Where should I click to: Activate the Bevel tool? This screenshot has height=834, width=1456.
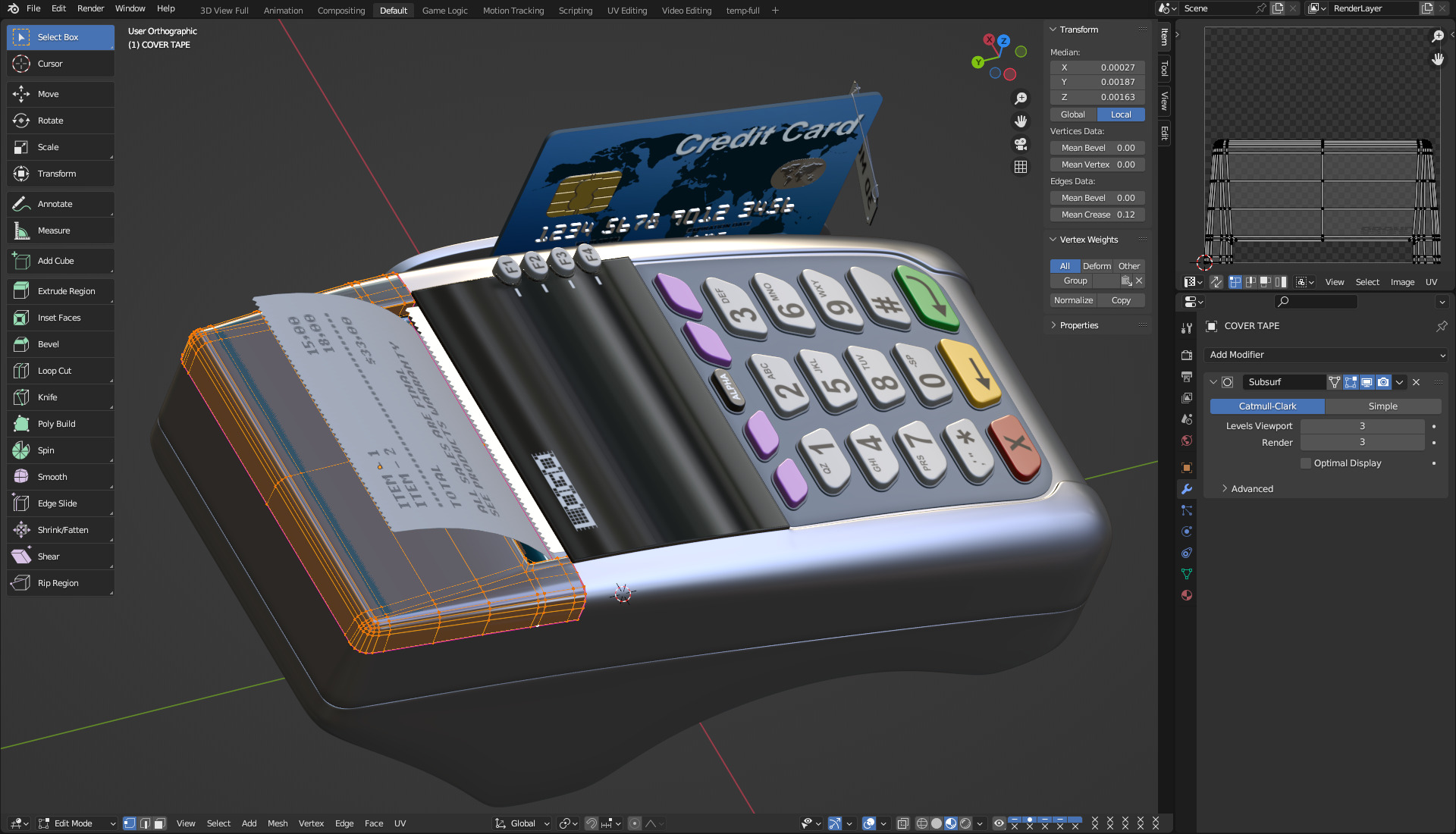[x=61, y=344]
